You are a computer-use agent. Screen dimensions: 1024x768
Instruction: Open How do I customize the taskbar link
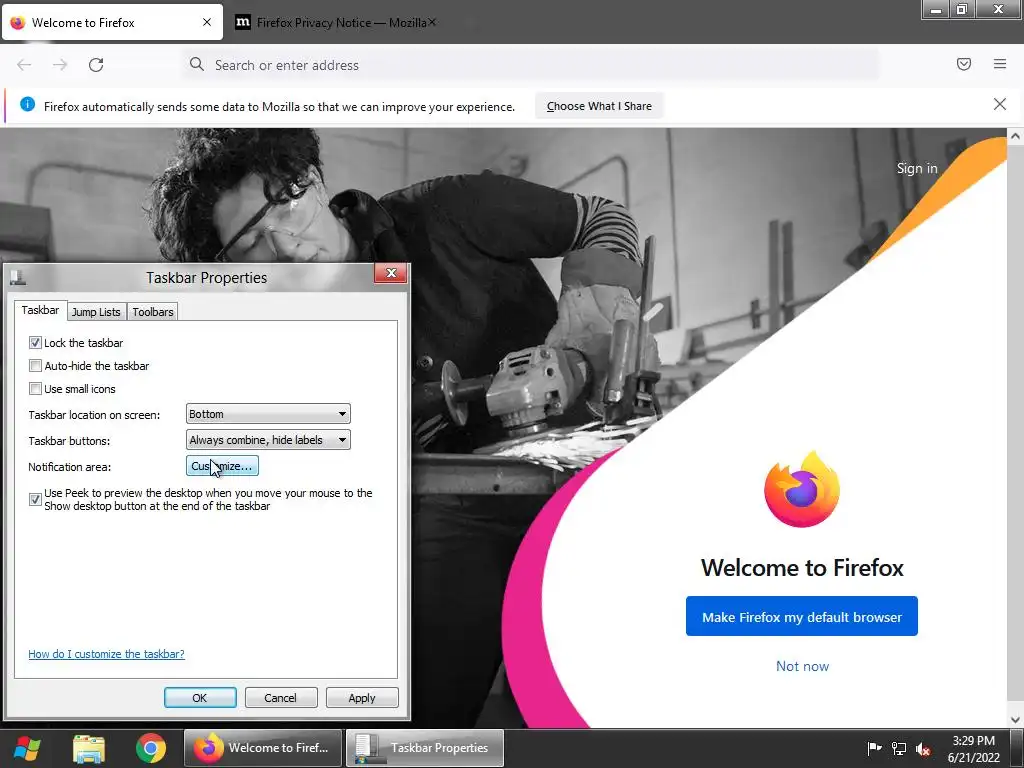pyautogui.click(x=106, y=654)
